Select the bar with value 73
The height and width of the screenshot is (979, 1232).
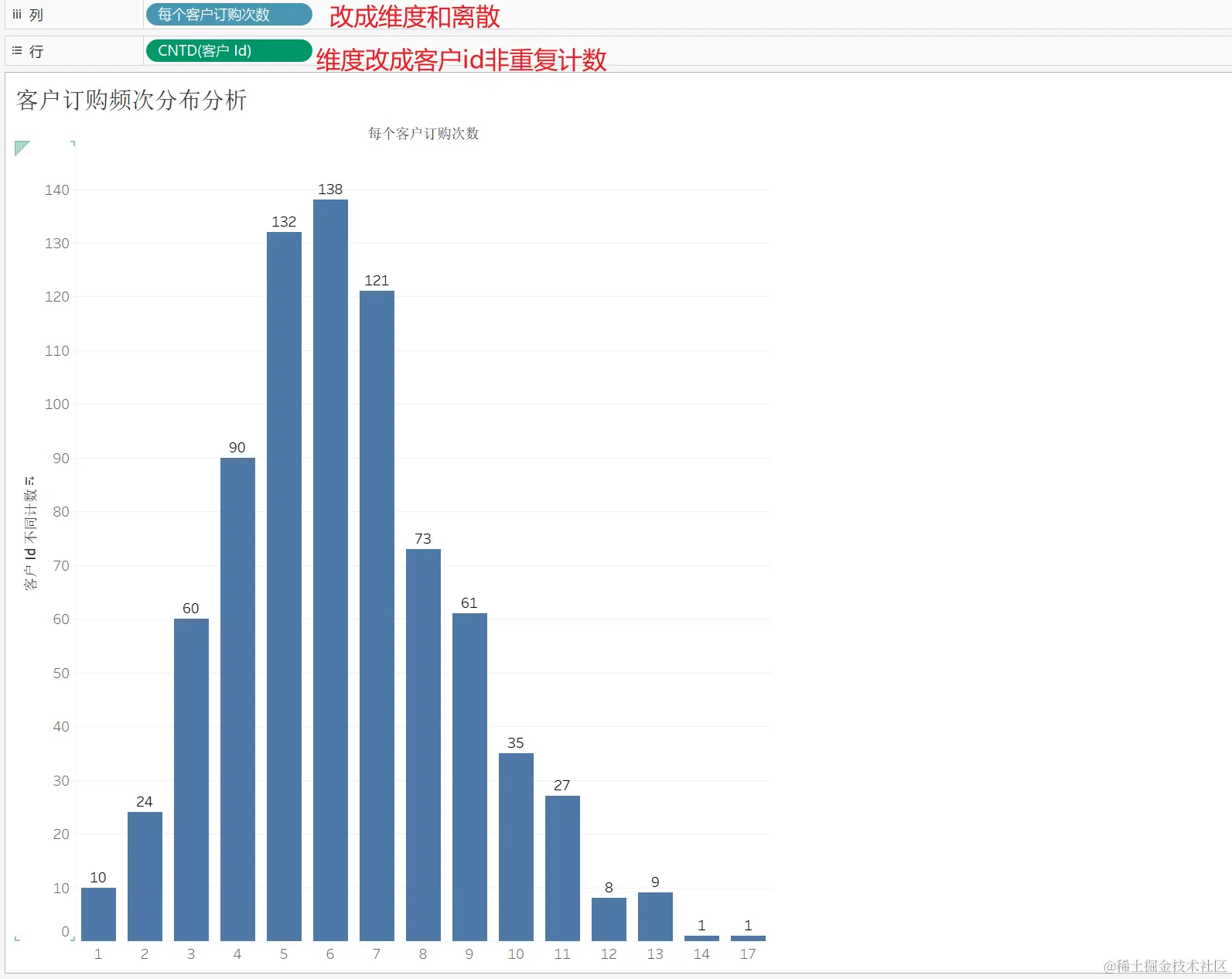point(423,745)
